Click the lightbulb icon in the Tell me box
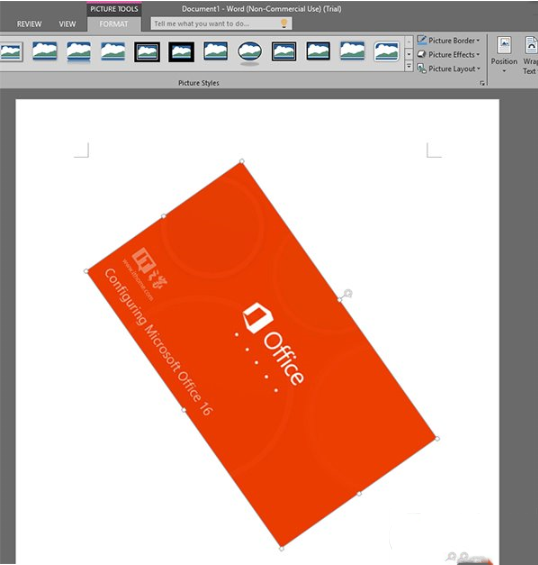The height and width of the screenshot is (565, 538). 284,23
